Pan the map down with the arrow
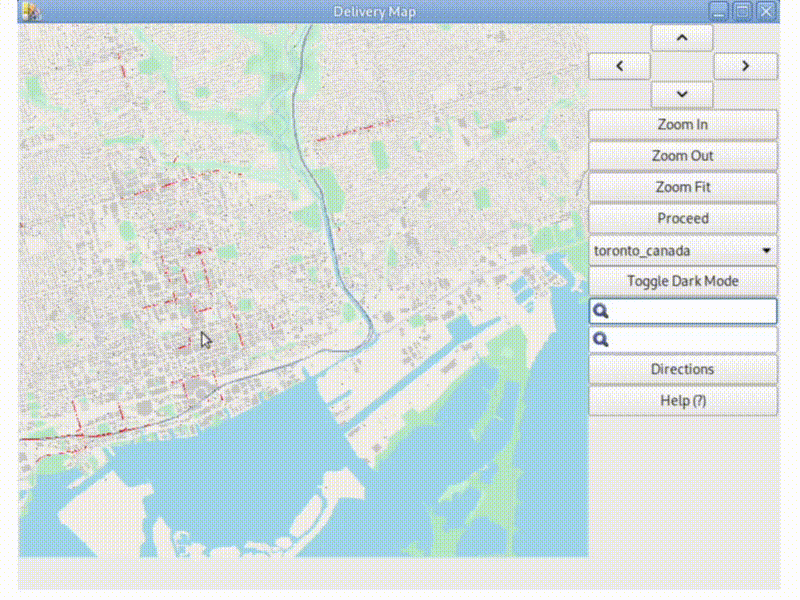Image resolution: width=800 pixels, height=600 pixels. 682,94
